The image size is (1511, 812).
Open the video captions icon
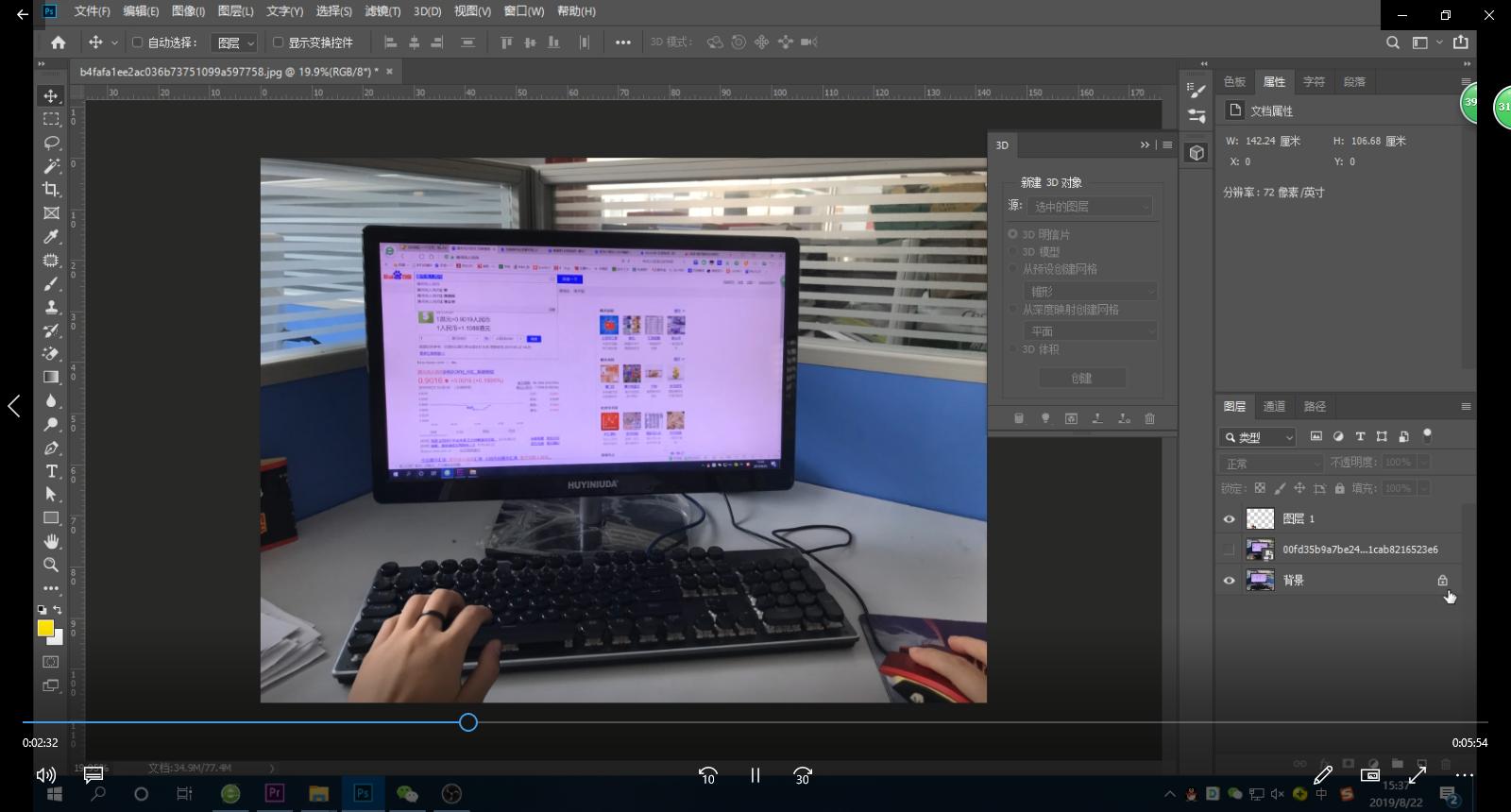click(x=93, y=775)
